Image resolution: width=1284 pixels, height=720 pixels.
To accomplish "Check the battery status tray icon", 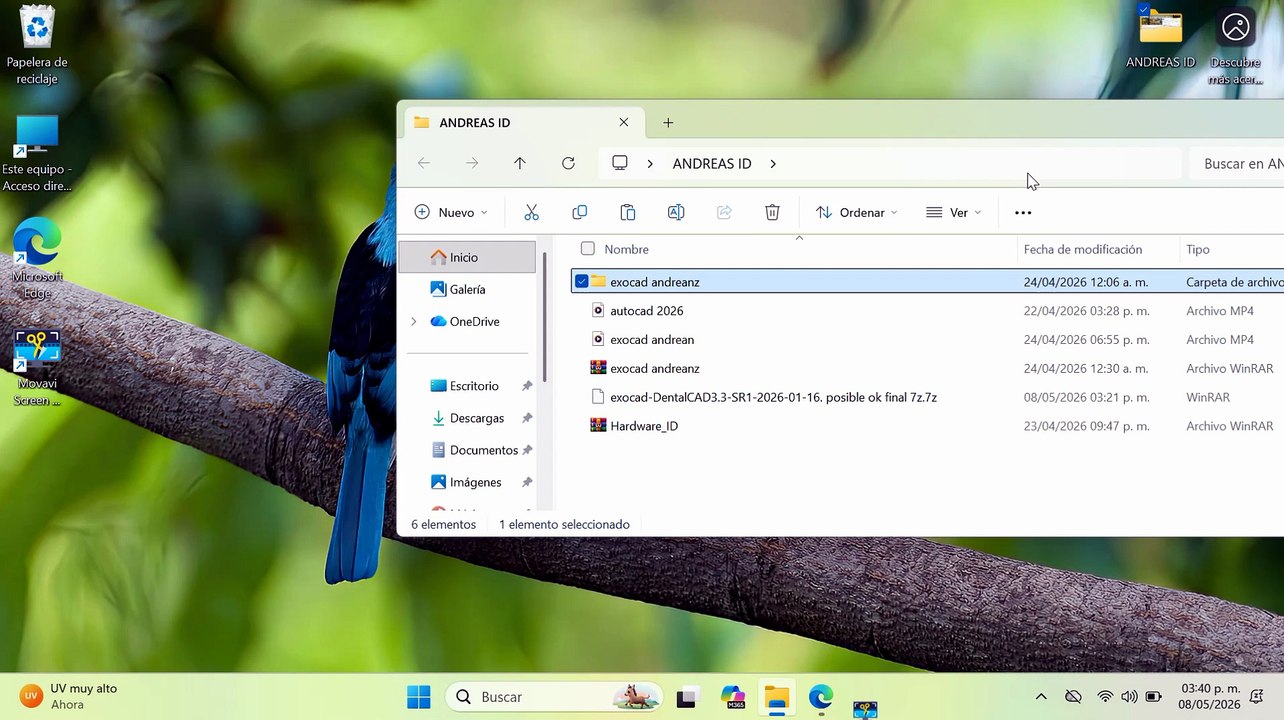I will pyautogui.click(x=1153, y=697).
